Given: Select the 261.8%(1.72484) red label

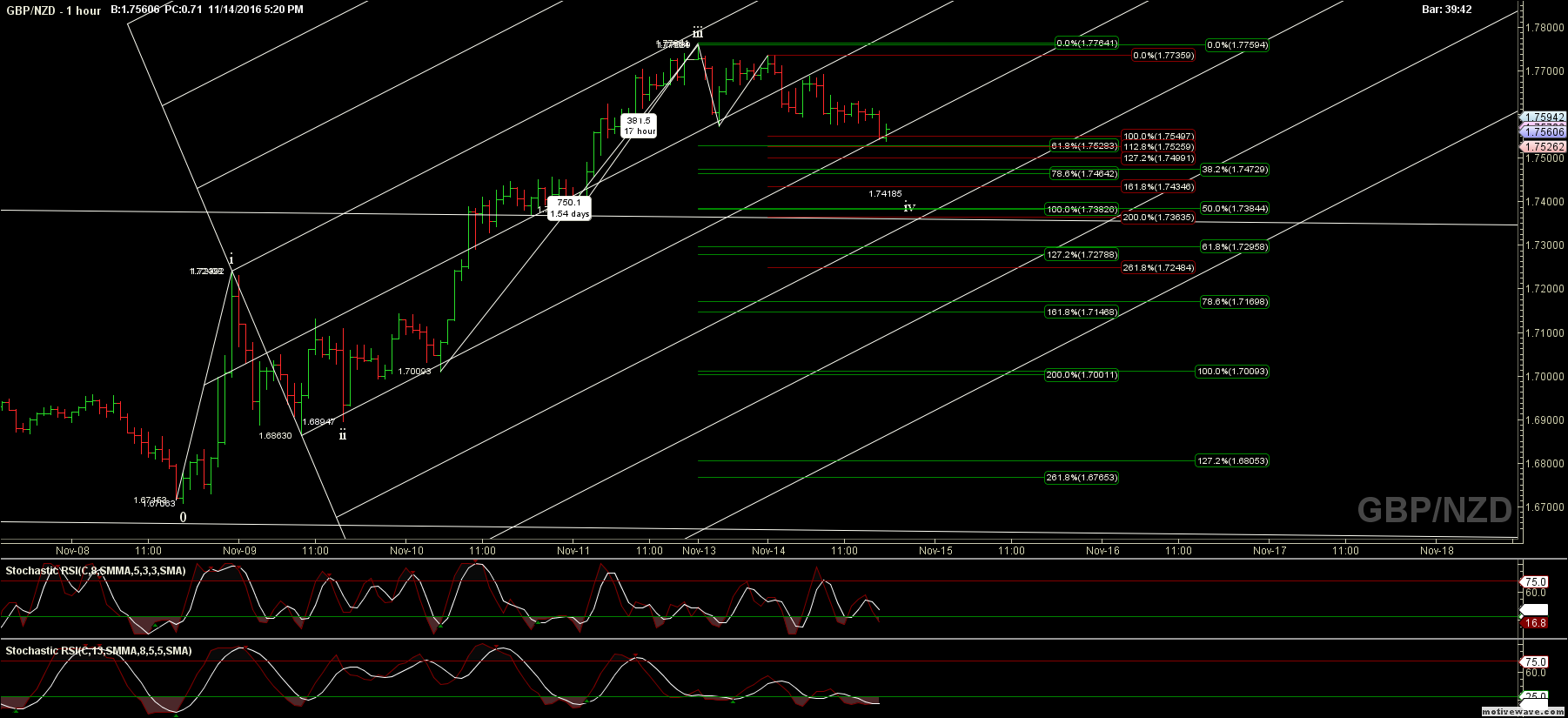Looking at the screenshot, I should point(1158,268).
